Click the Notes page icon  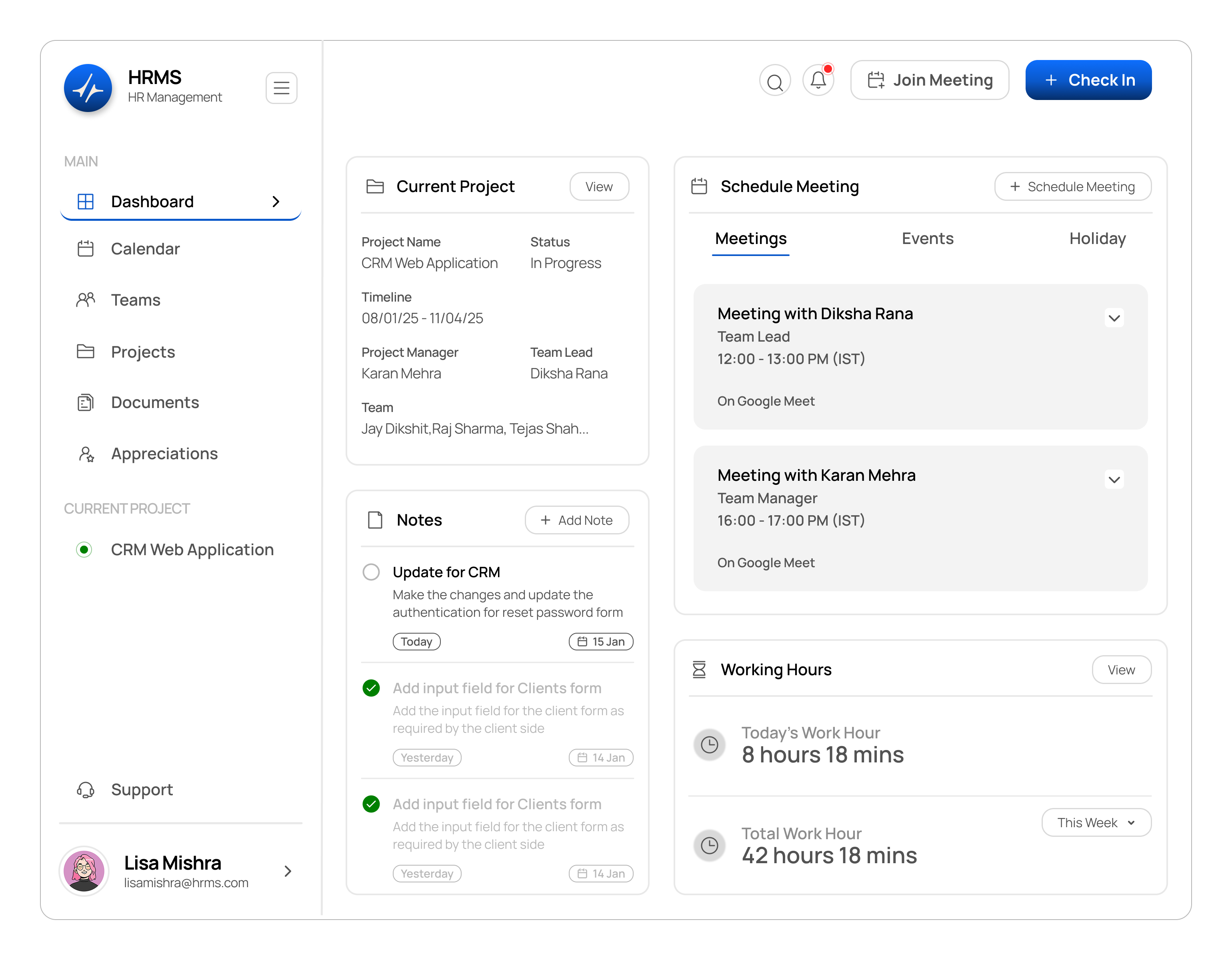375,520
